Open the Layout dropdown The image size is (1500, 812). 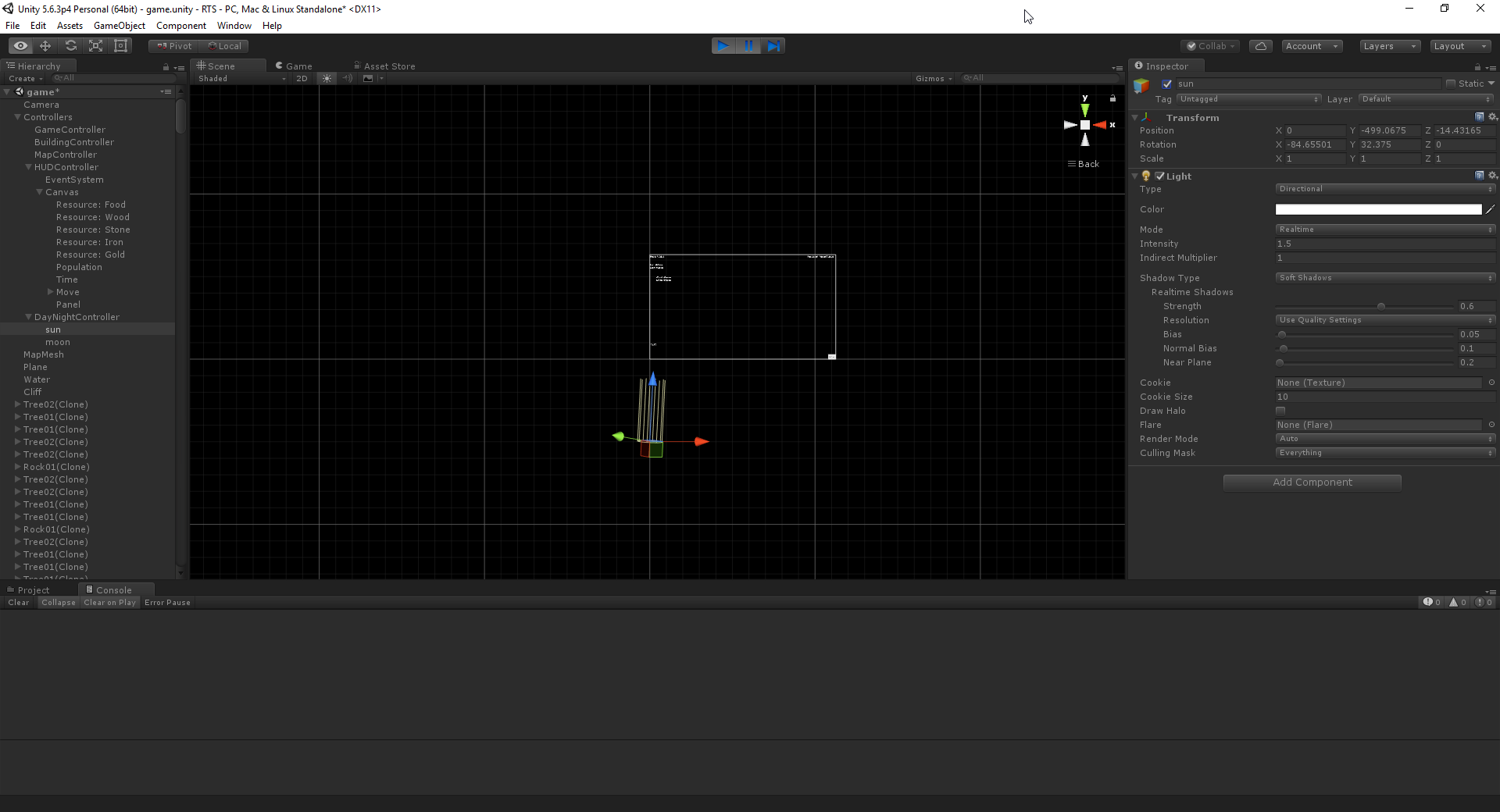point(1459,46)
